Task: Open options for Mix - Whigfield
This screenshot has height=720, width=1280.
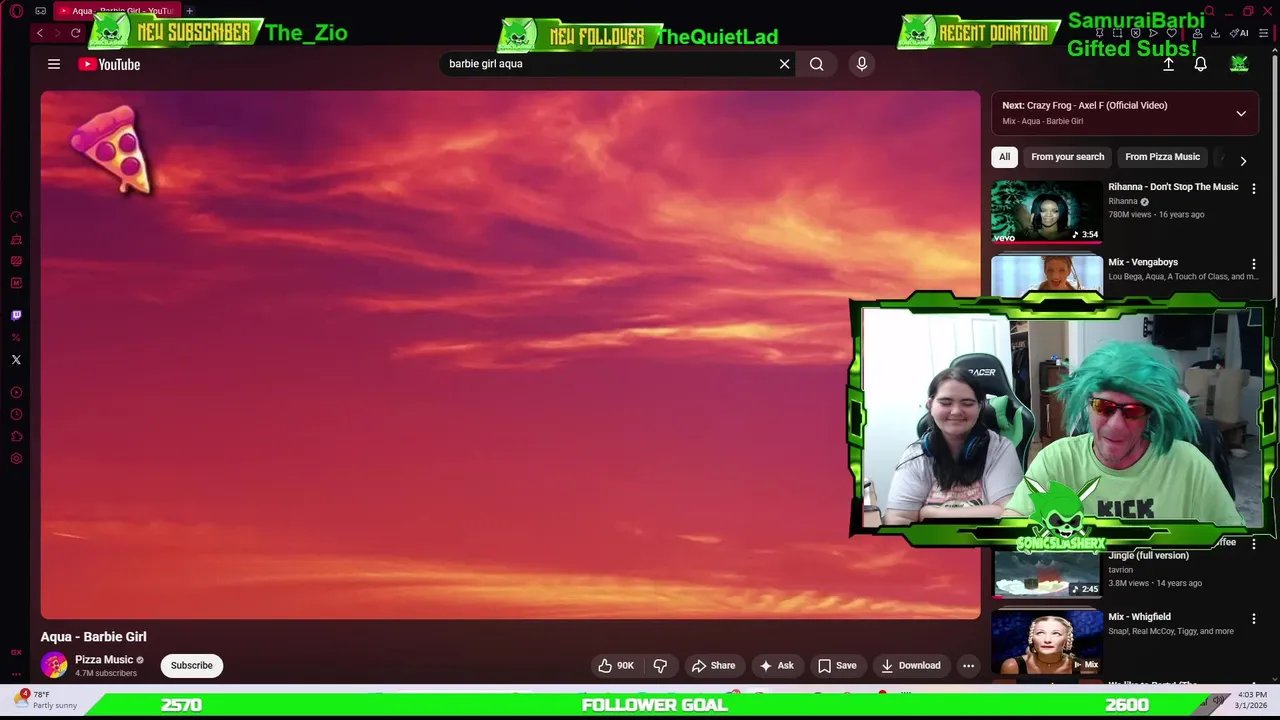Action: pyautogui.click(x=1254, y=619)
